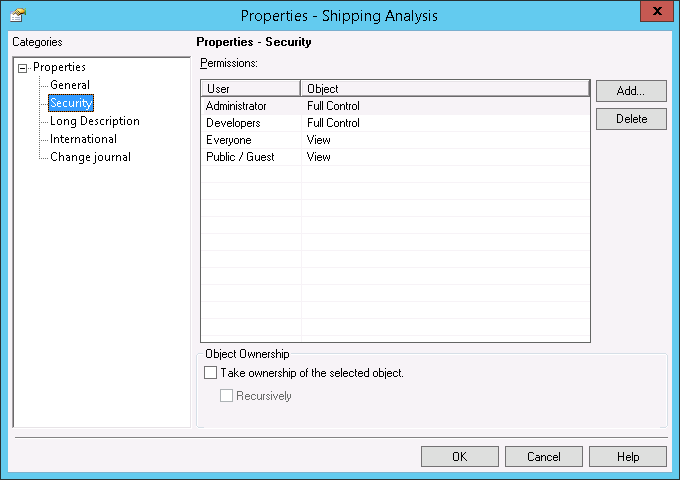Open the International category
Image resolution: width=680 pixels, height=480 pixels.
(83, 139)
